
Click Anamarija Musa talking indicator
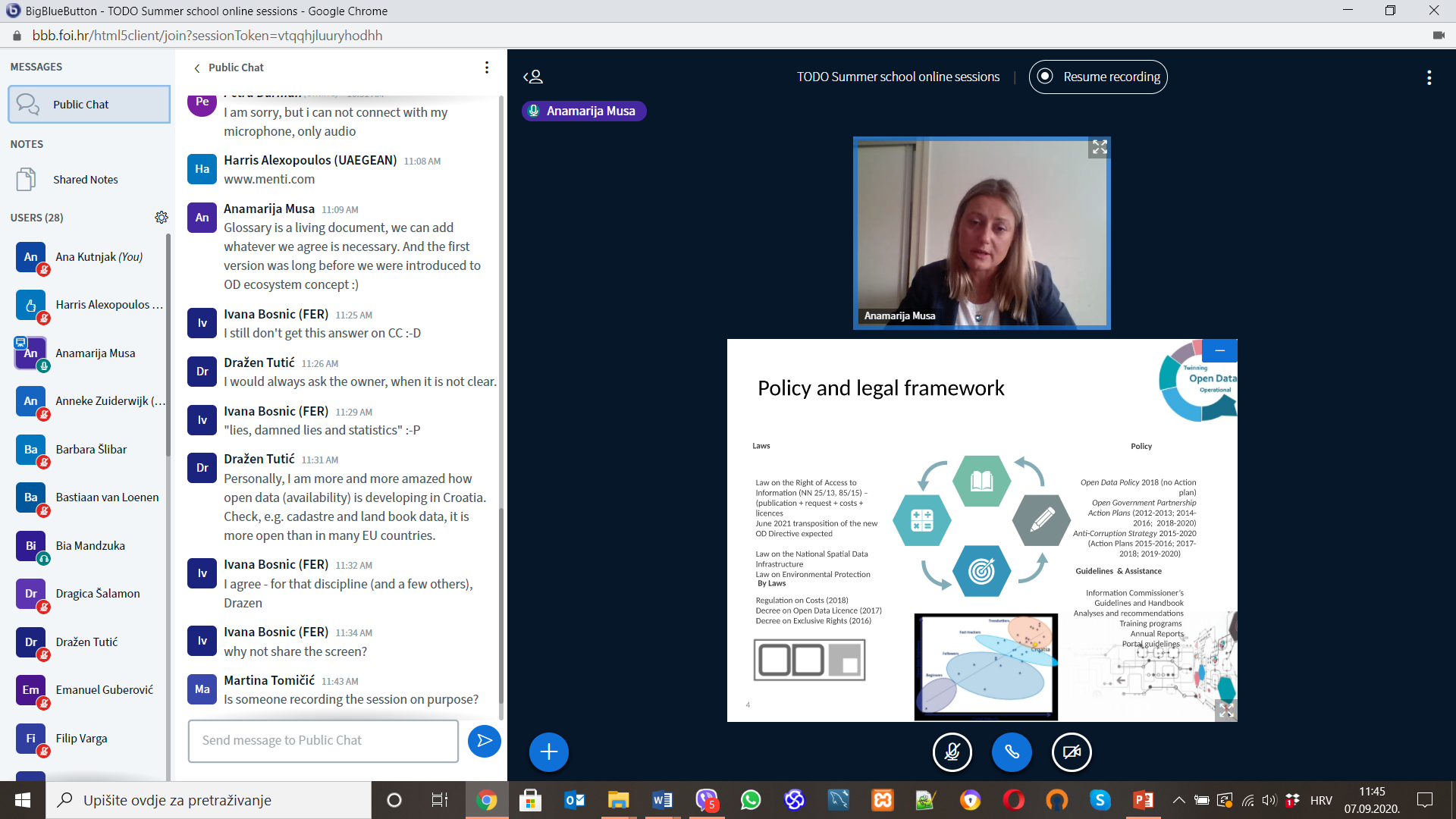click(583, 111)
